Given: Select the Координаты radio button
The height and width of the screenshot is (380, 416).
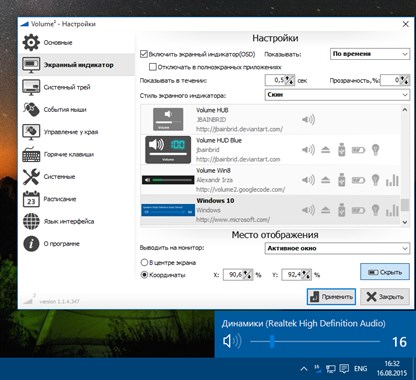Looking at the screenshot, I should point(144,275).
